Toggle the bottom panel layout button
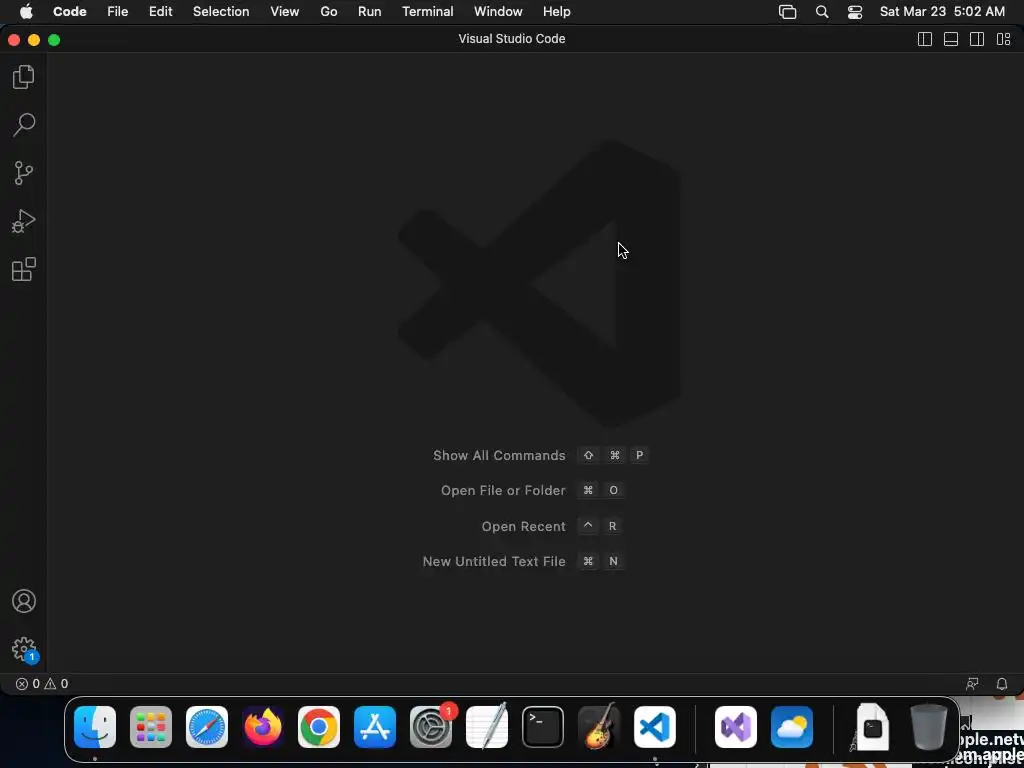 point(951,39)
